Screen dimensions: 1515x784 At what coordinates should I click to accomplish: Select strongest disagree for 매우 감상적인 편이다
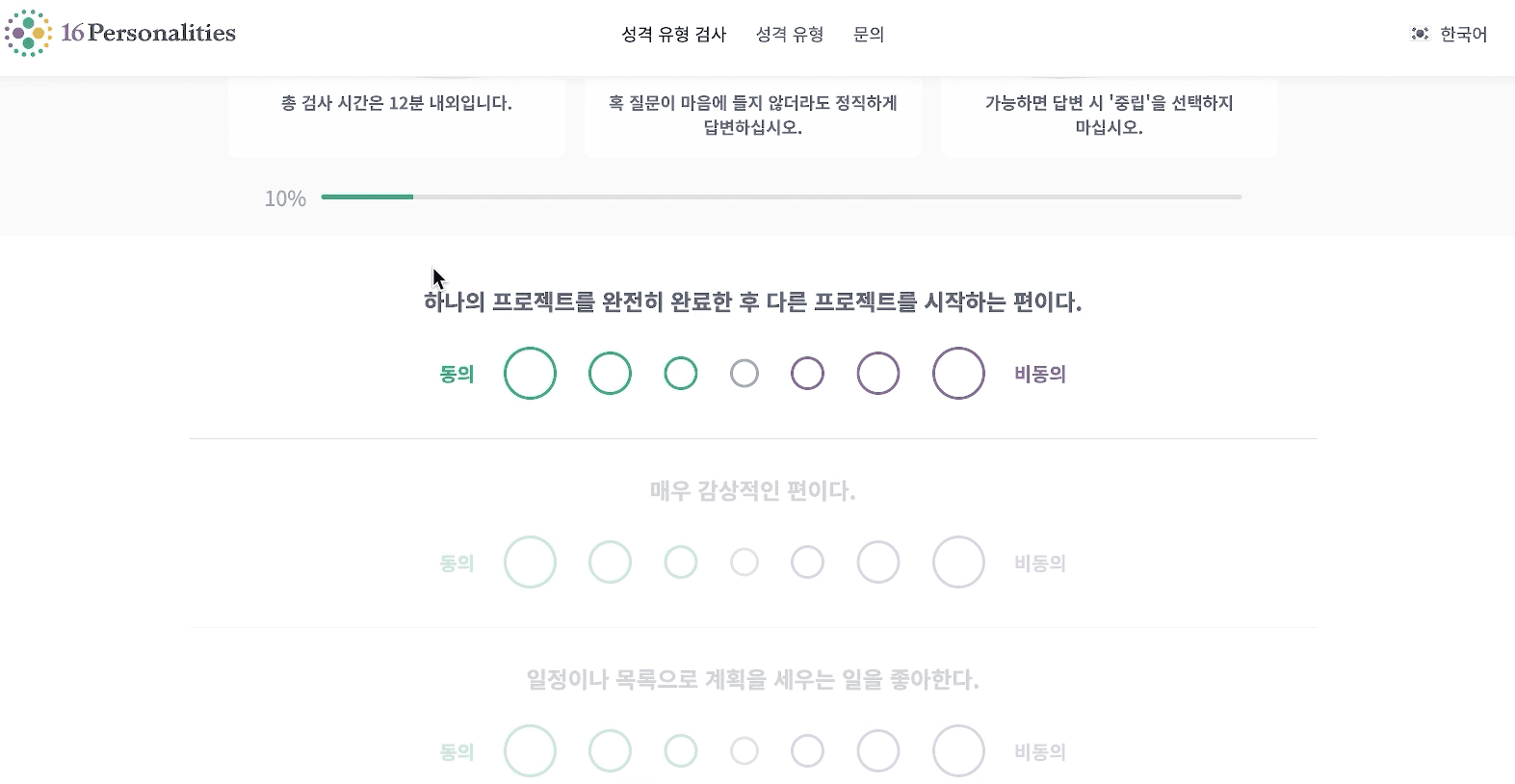[x=958, y=562]
